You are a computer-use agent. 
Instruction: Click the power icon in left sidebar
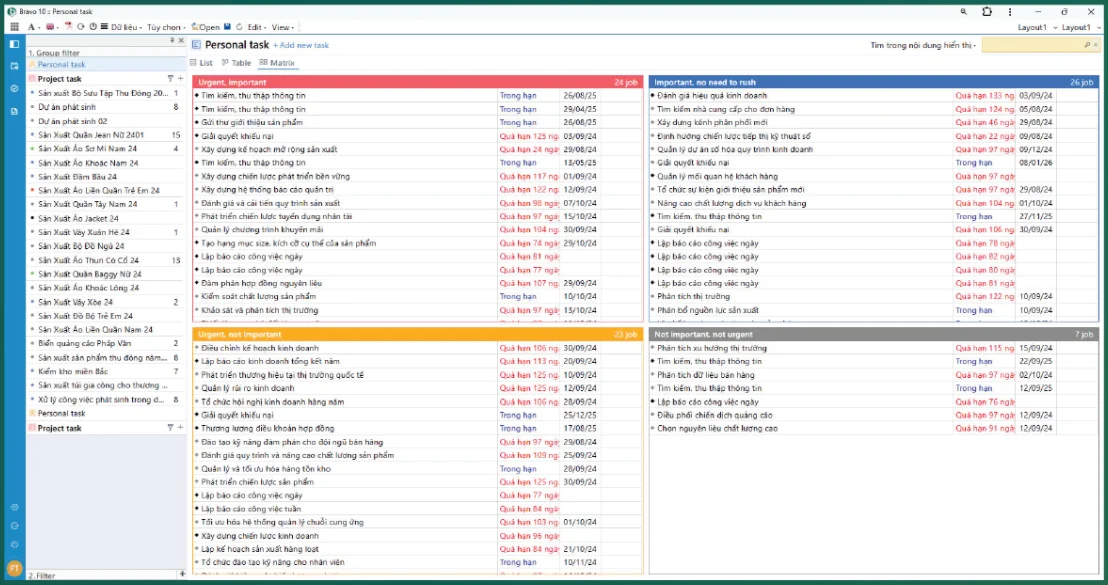coord(14,544)
